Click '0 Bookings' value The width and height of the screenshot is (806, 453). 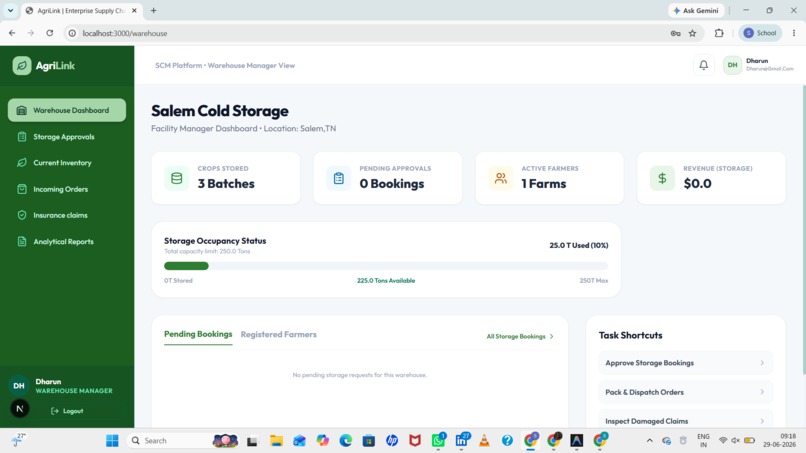pyautogui.click(x=392, y=184)
